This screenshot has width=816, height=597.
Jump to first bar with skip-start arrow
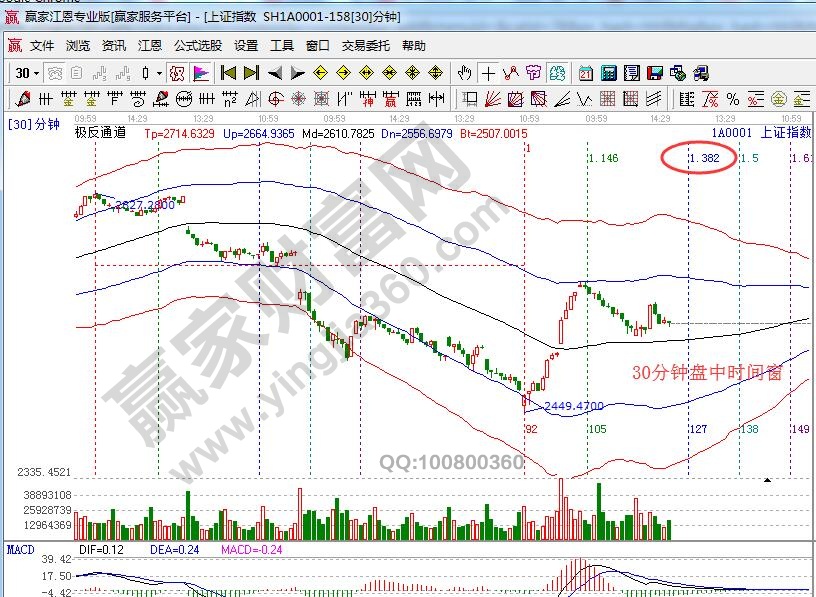click(228, 73)
